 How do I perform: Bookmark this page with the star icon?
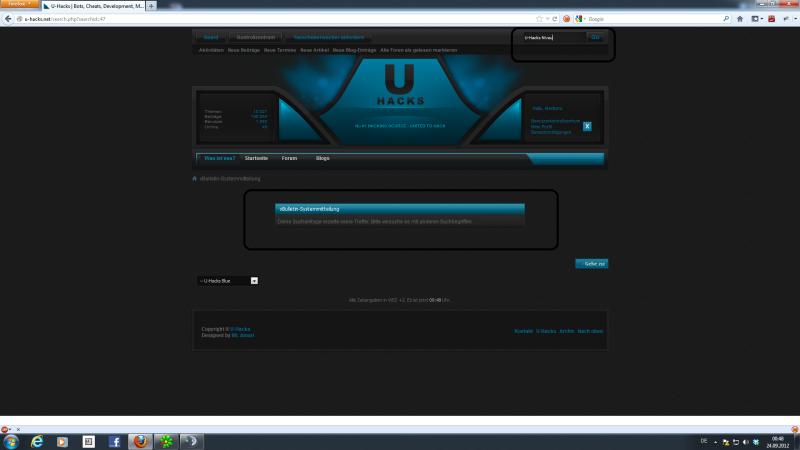click(539, 19)
